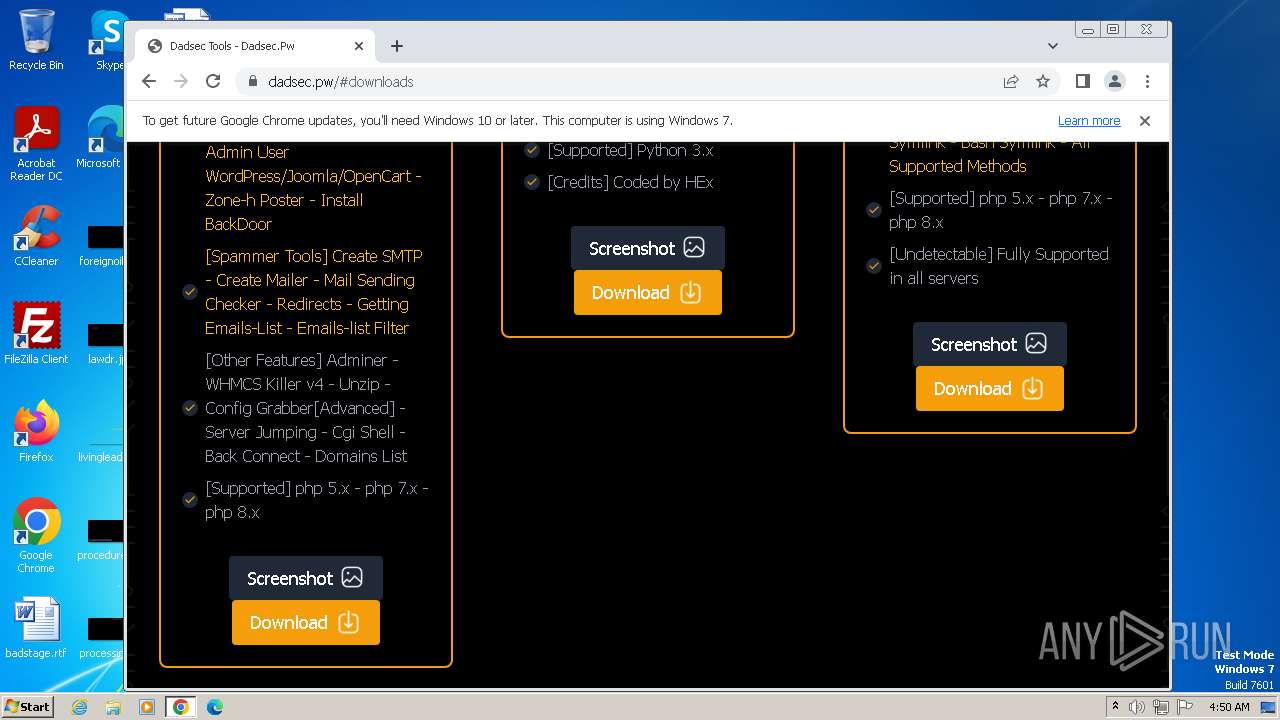Image resolution: width=1280 pixels, height=720 pixels.
Task: Click the volume speaker tray icon
Action: coord(1137,707)
